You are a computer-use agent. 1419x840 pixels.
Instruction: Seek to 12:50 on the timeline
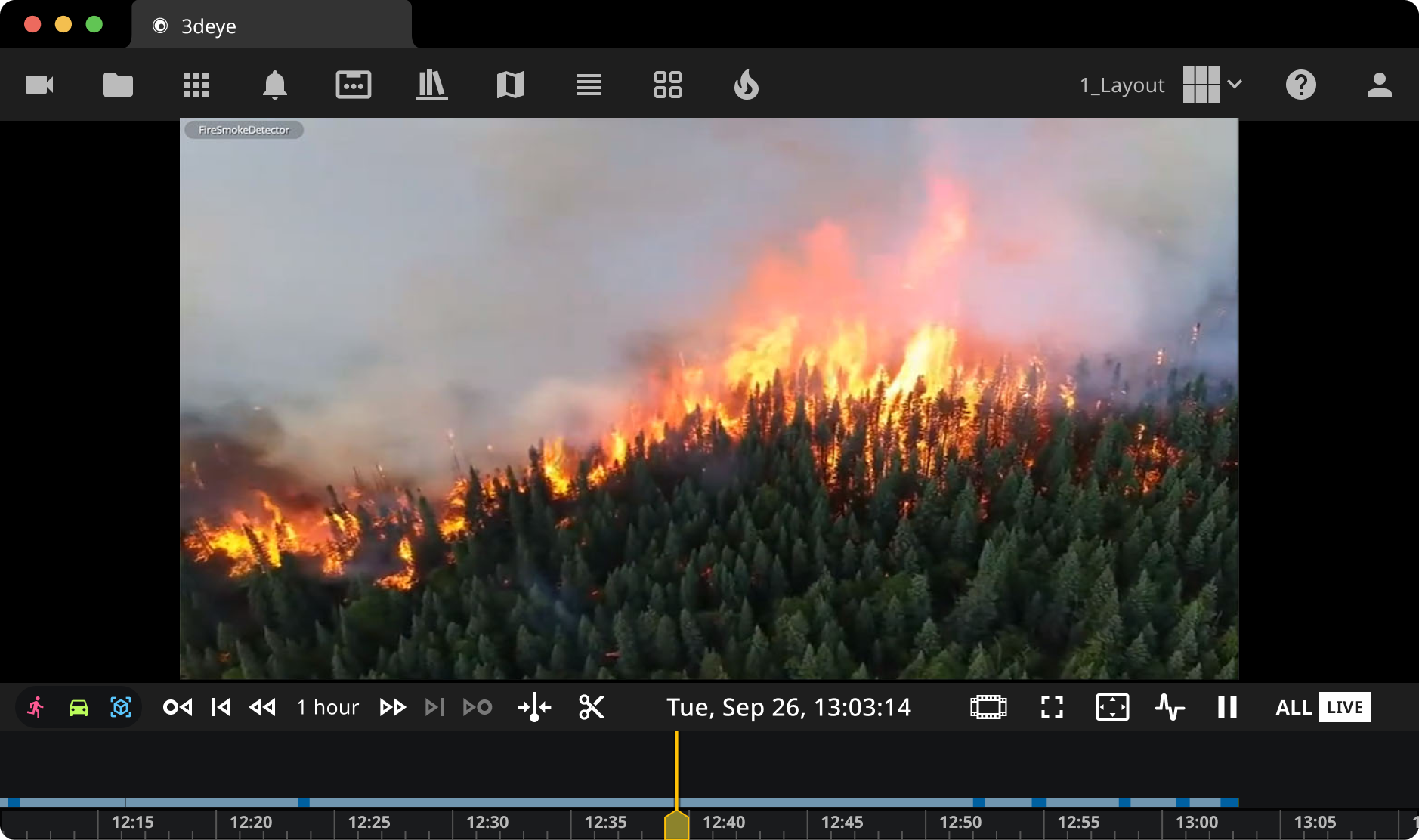pos(960,822)
